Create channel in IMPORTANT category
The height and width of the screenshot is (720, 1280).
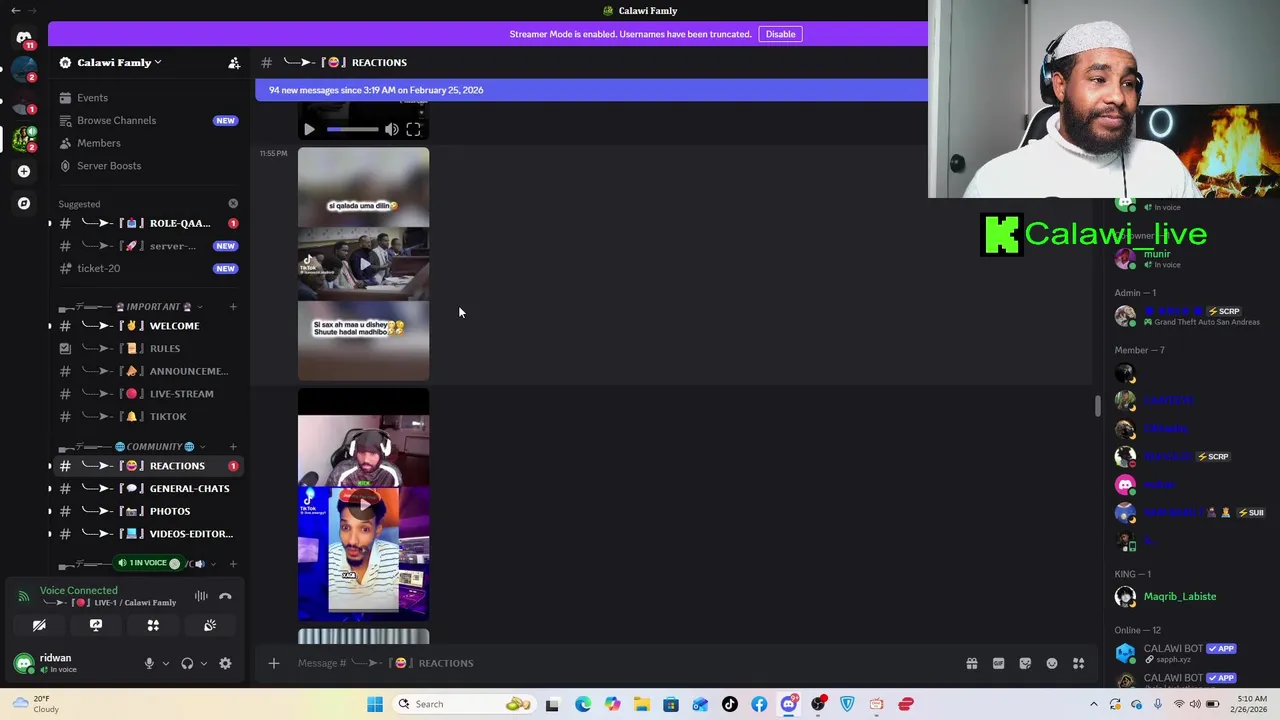[233, 307]
